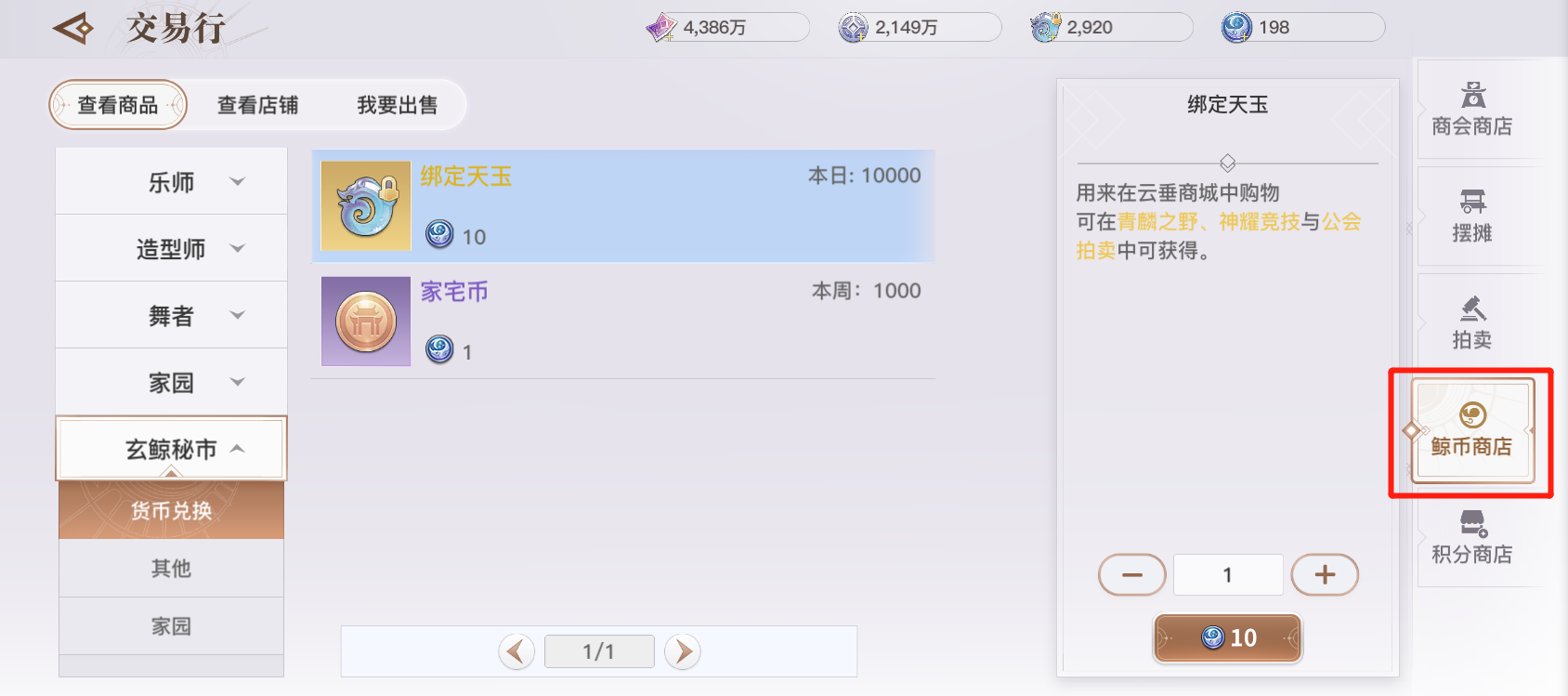This screenshot has width=1568, height=696.
Task: Expand the 造型师 category
Action: [x=171, y=248]
